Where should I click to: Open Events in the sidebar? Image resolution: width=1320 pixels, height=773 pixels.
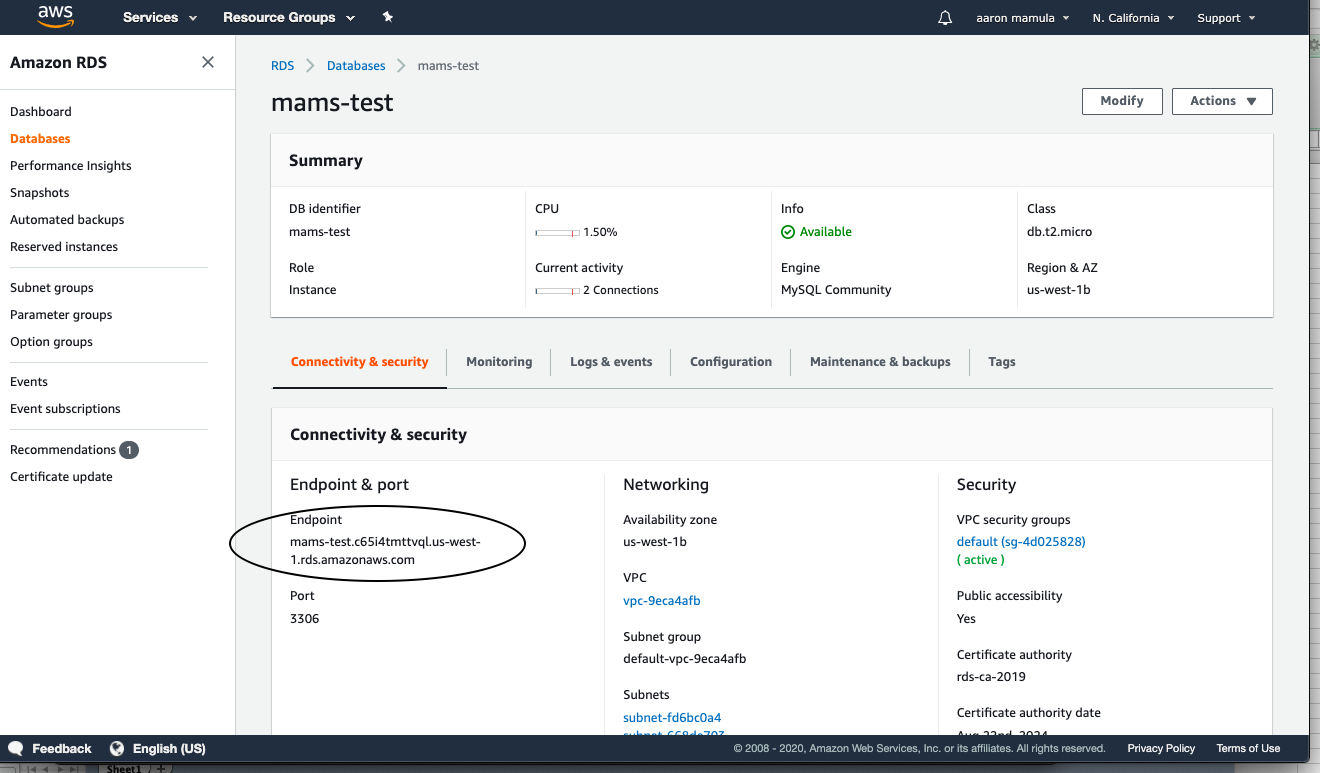[x=29, y=382]
